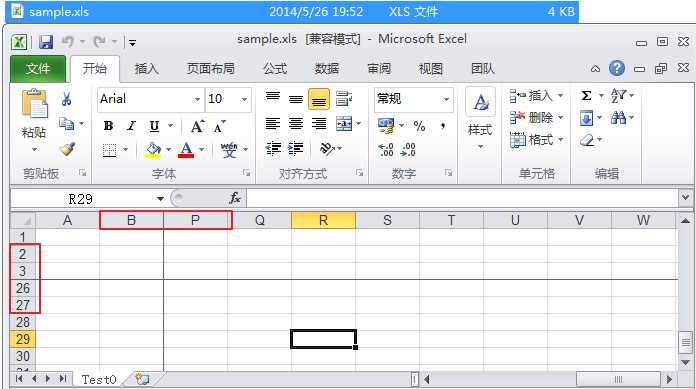Click Find and Select binoculars icon
Image resolution: width=696 pixels, height=389 pixels.
pyautogui.click(x=618, y=118)
